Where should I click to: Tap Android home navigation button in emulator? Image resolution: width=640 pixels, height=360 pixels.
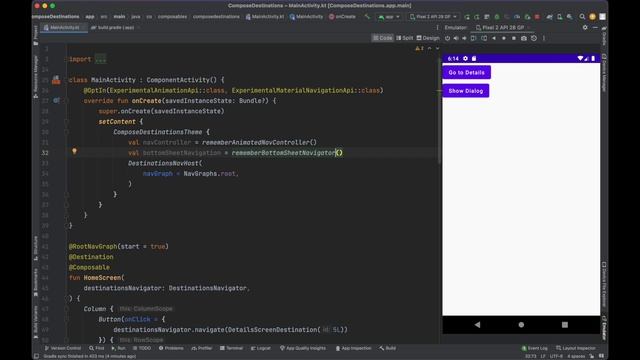(521, 324)
